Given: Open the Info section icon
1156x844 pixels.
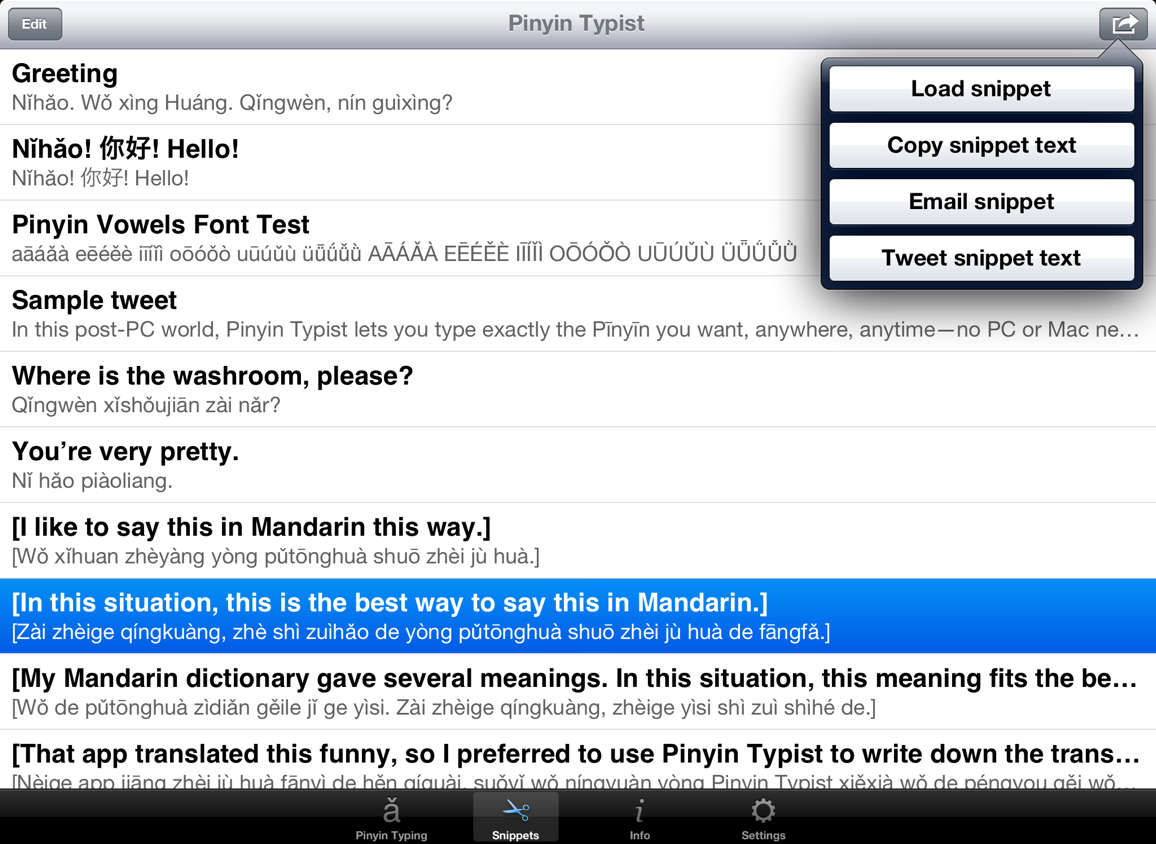Looking at the screenshot, I should 639,812.
